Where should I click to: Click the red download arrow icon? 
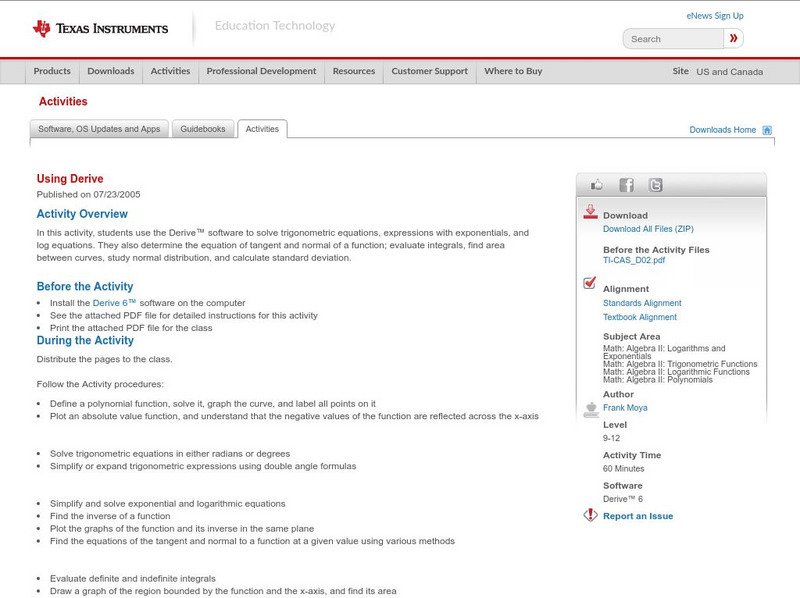pos(590,212)
